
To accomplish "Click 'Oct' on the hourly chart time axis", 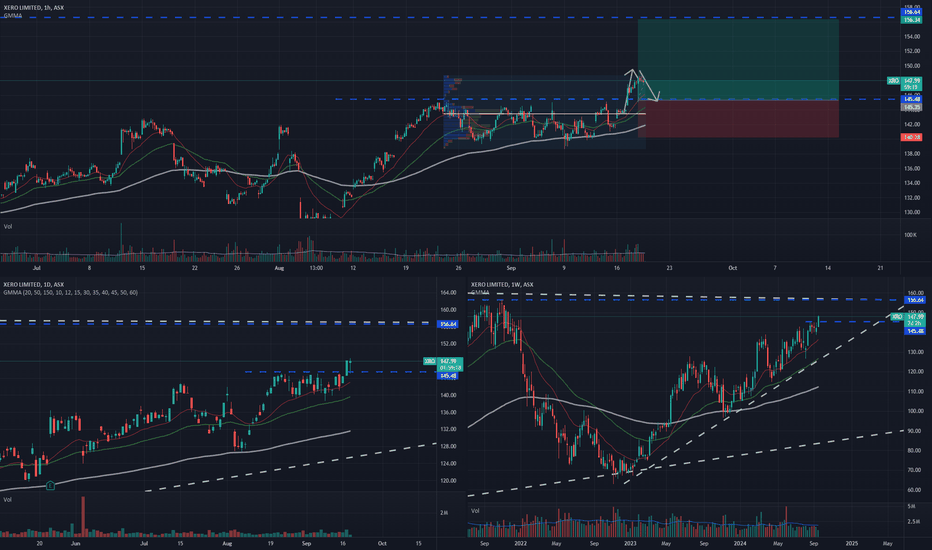I will [x=732, y=268].
